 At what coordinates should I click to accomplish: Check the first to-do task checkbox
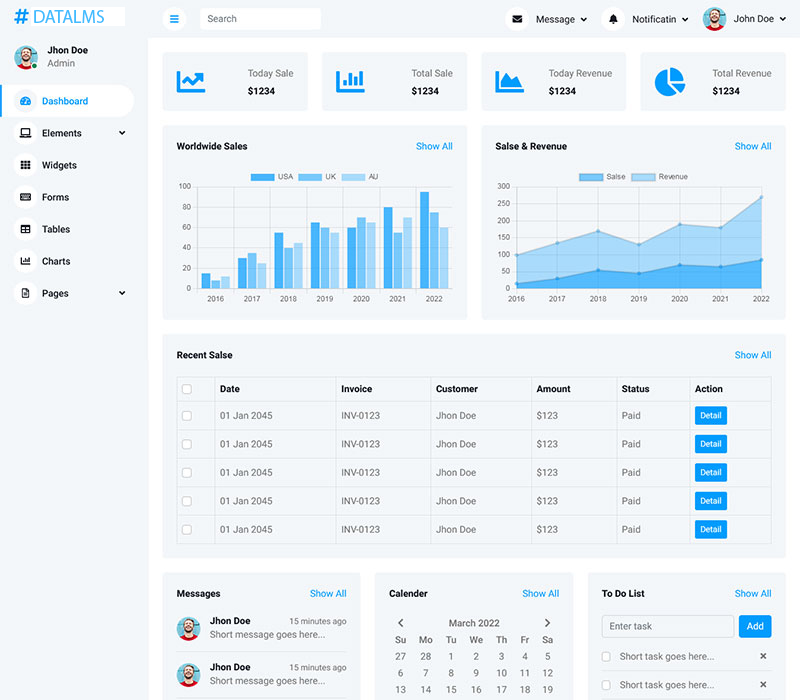(x=606, y=657)
